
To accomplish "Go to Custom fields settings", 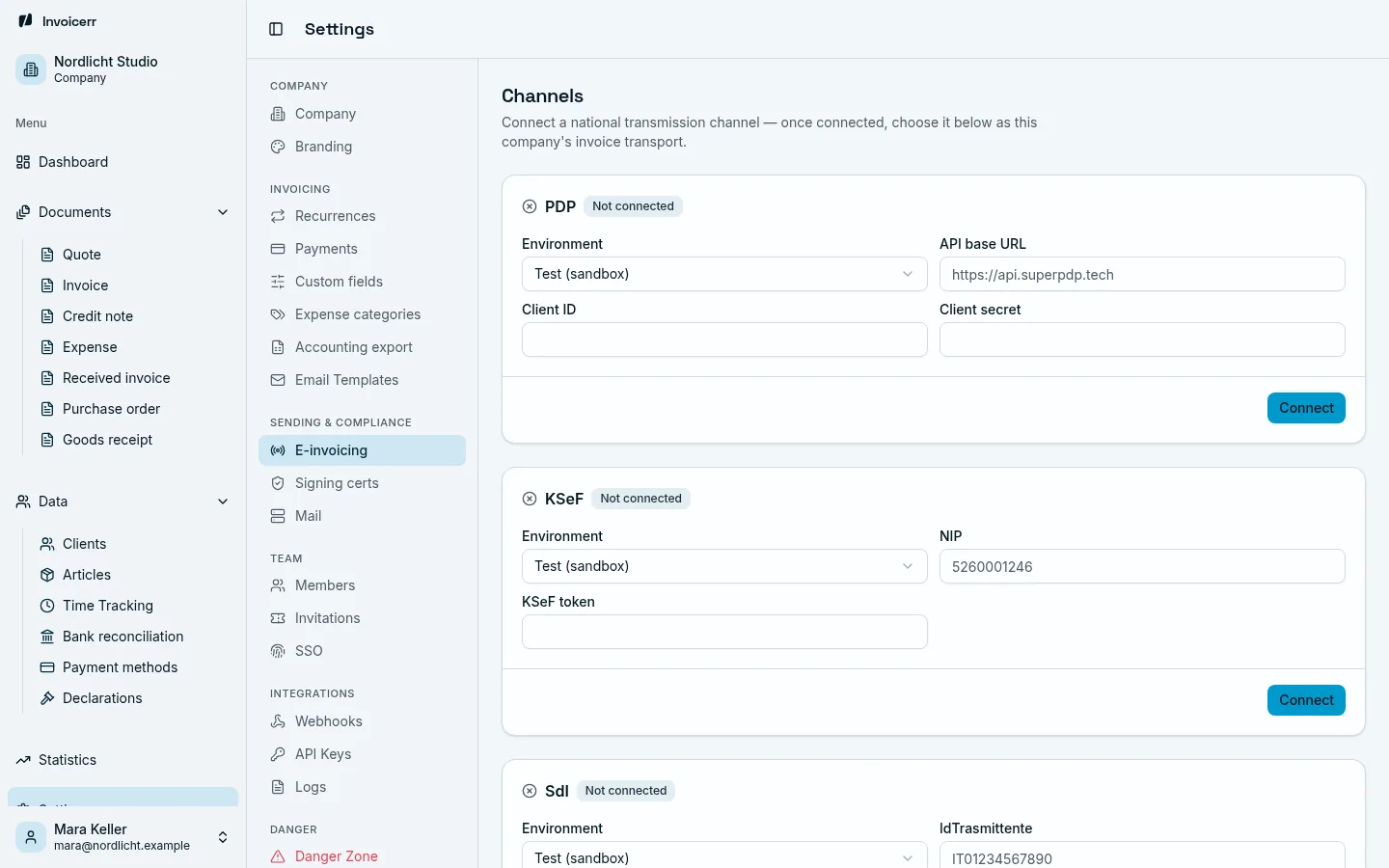I will pos(362,282).
